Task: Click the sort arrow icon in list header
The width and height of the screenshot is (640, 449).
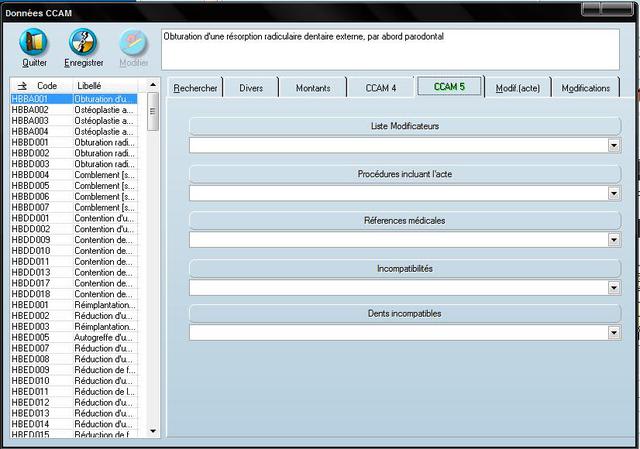Action: click(22, 86)
